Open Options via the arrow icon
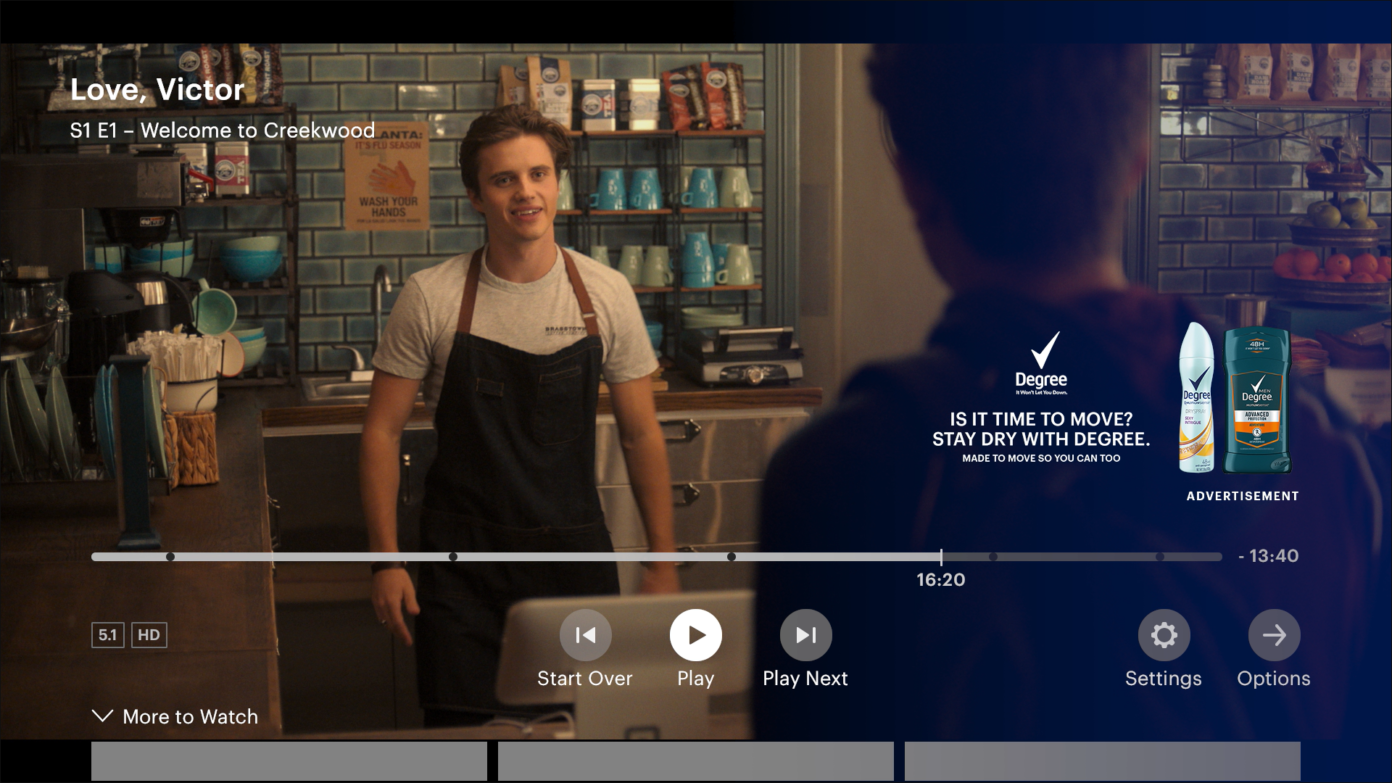This screenshot has height=783, width=1392. [x=1273, y=635]
